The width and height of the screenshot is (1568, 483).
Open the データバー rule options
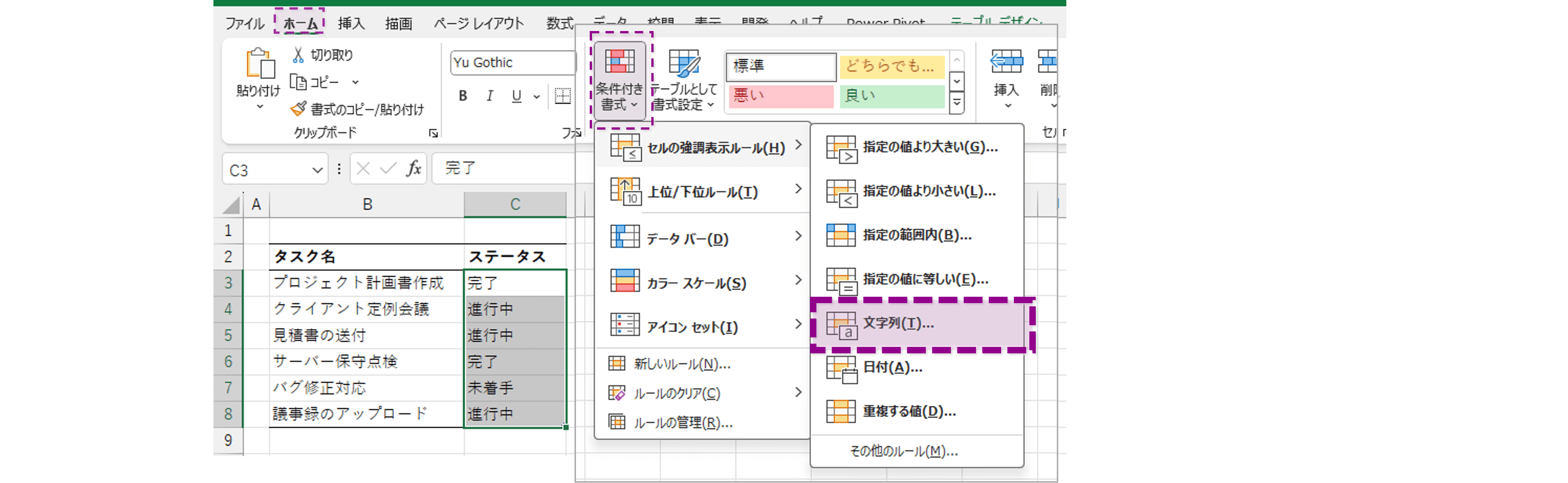688,238
